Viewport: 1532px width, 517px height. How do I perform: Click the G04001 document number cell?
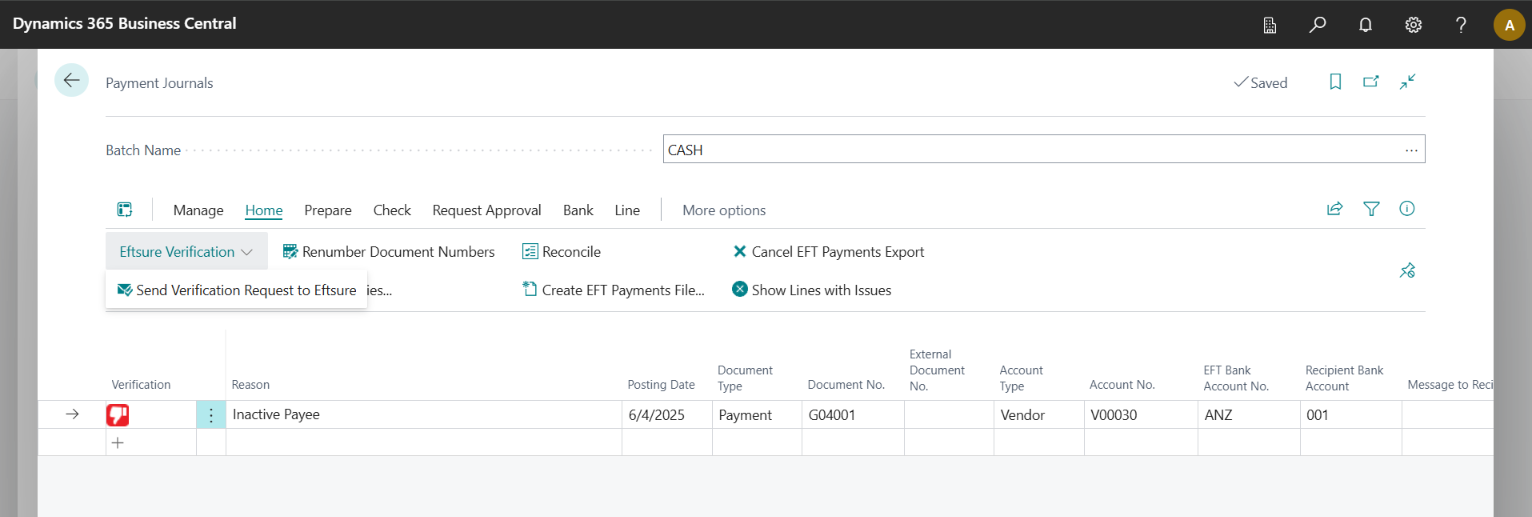click(853, 414)
